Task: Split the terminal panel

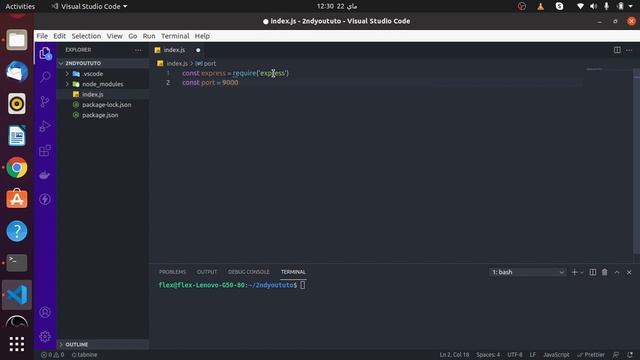Action: [593, 272]
